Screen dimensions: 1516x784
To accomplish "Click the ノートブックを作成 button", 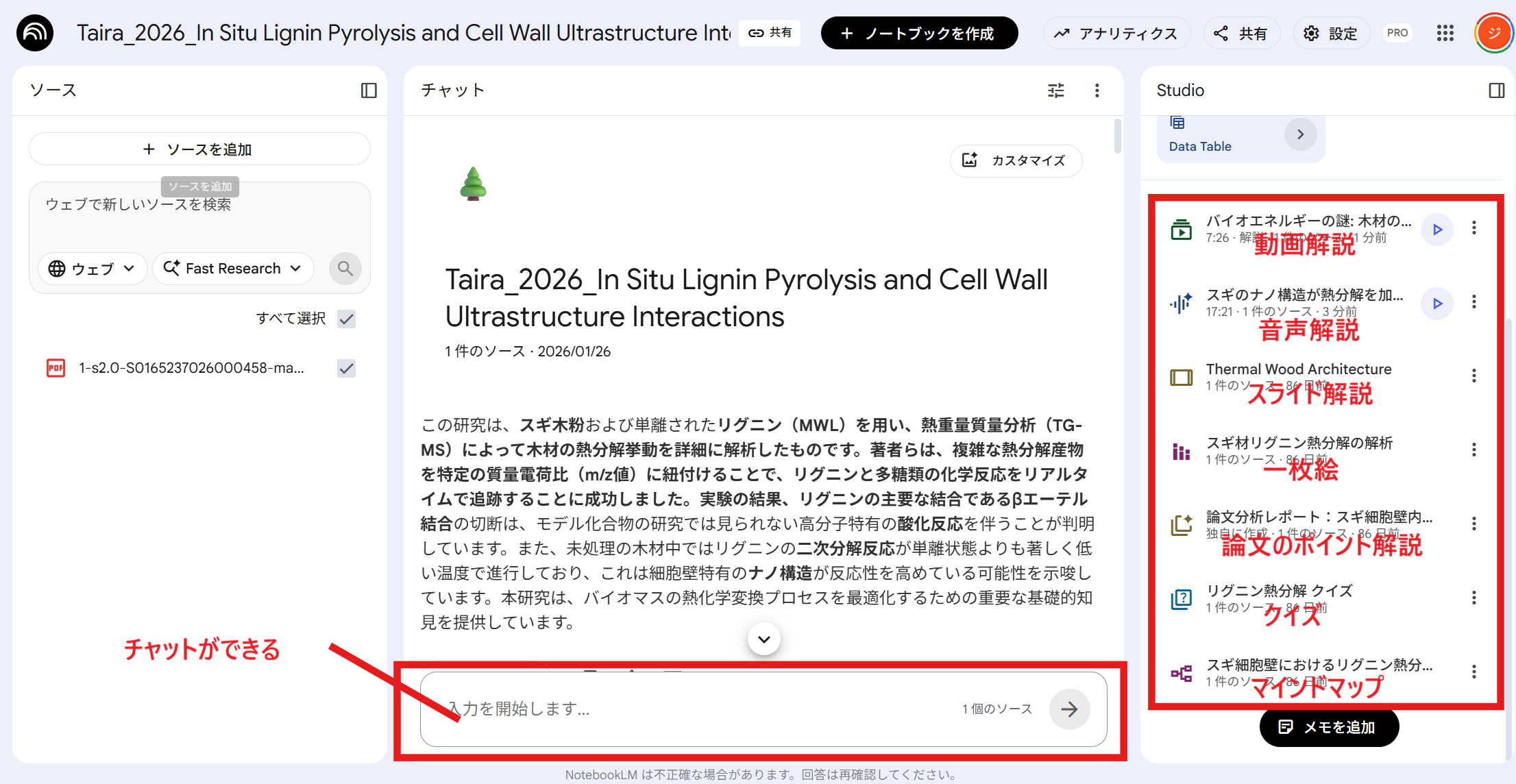I will (x=919, y=33).
